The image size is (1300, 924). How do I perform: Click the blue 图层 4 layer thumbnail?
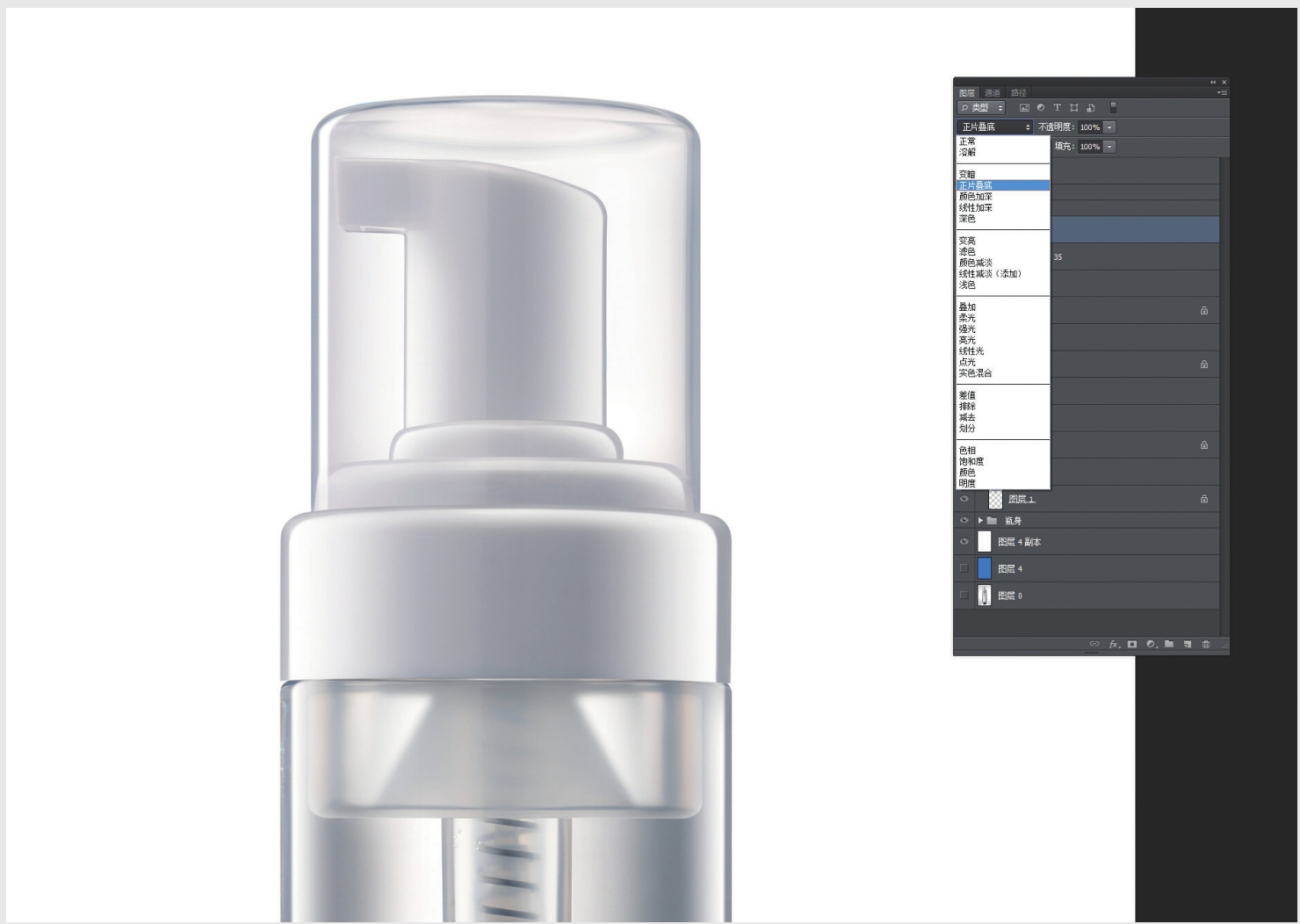click(x=984, y=568)
